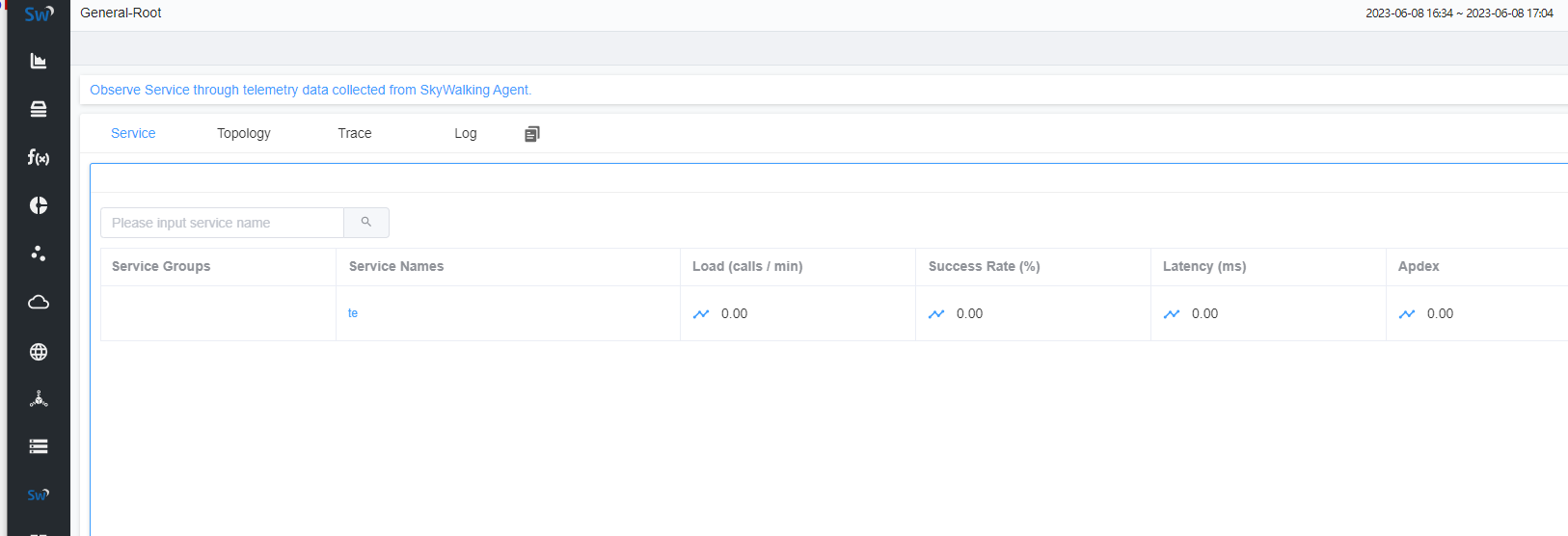Click the Success Rate (%) column header
1568x536 pixels.
coord(985,266)
